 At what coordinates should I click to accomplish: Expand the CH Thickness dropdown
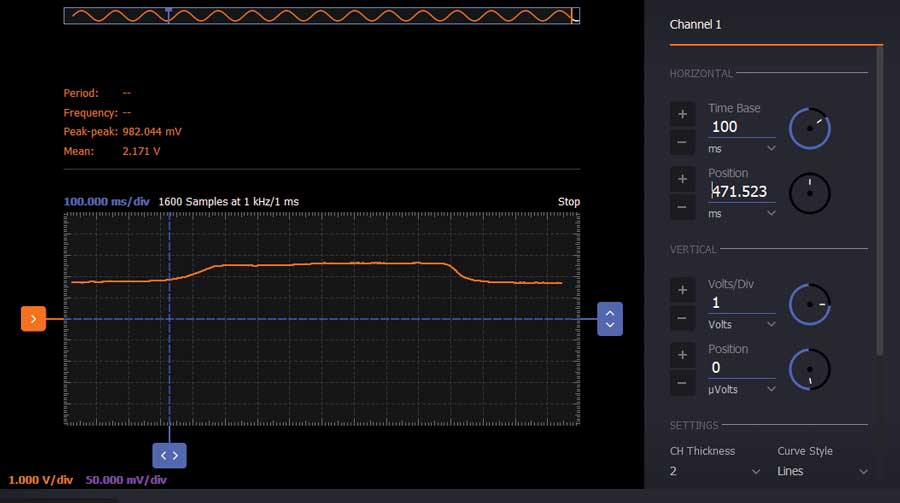(x=714, y=471)
